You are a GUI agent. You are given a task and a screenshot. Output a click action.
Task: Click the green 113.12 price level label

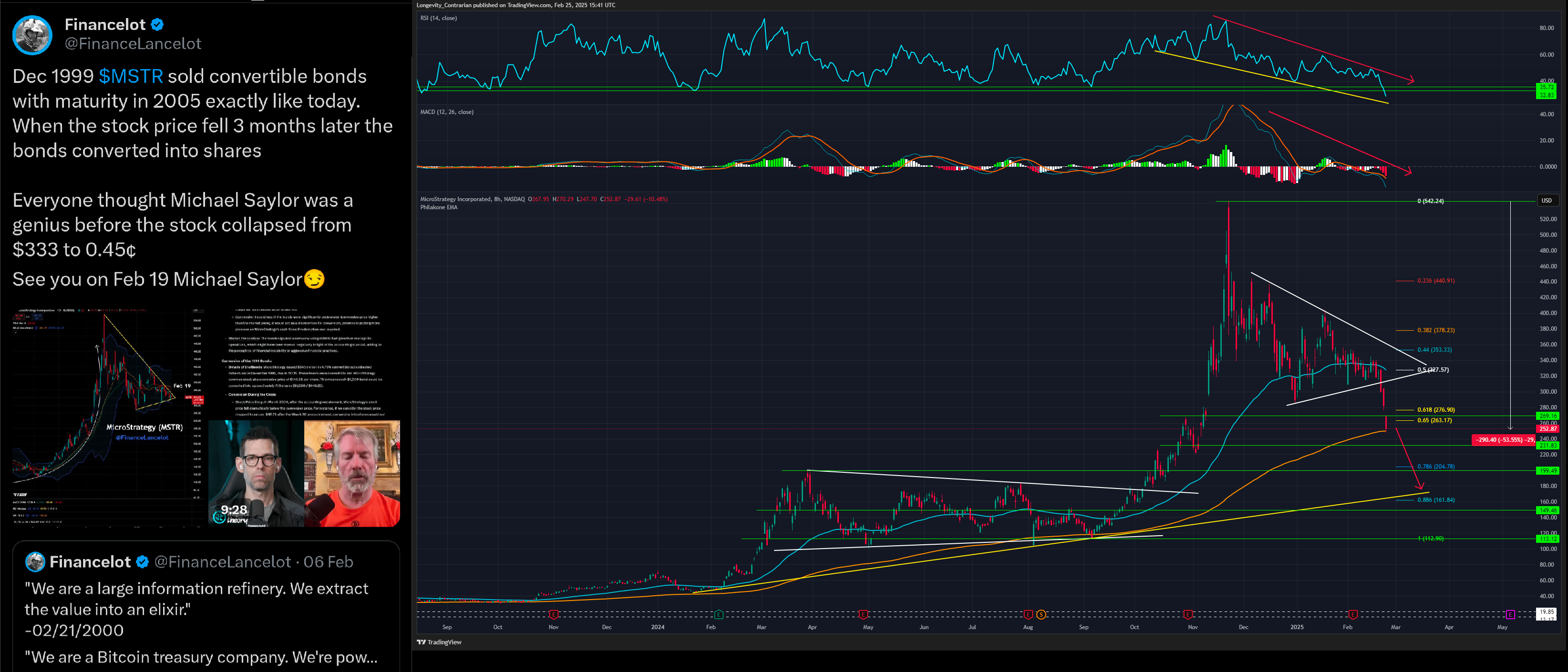pyautogui.click(x=1547, y=539)
